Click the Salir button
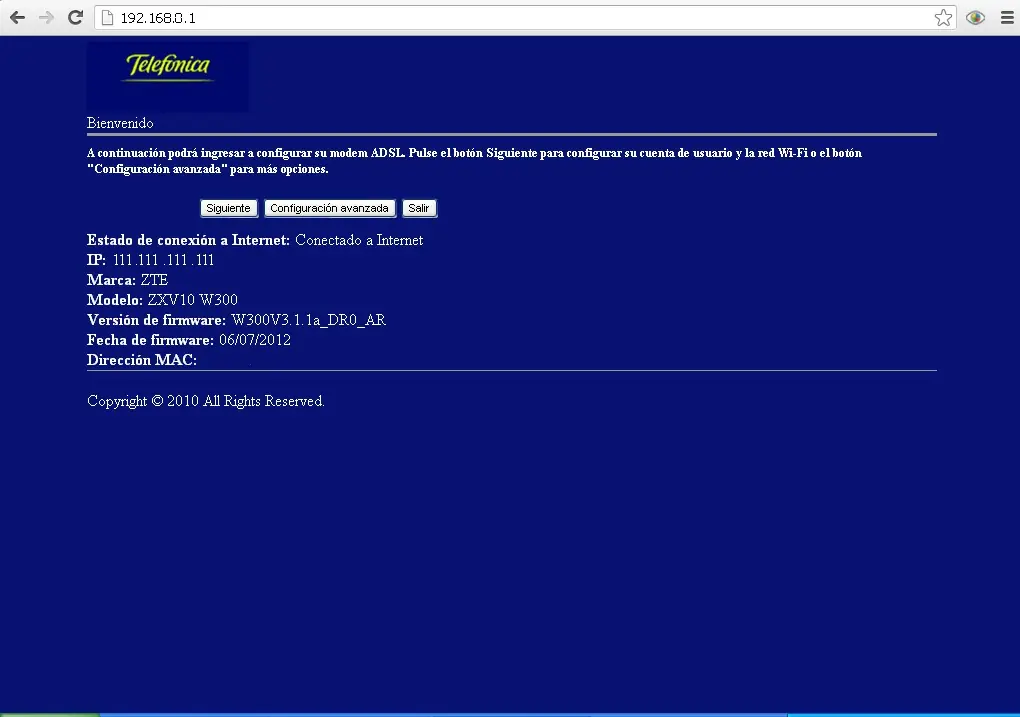This screenshot has height=717, width=1020. click(x=419, y=208)
